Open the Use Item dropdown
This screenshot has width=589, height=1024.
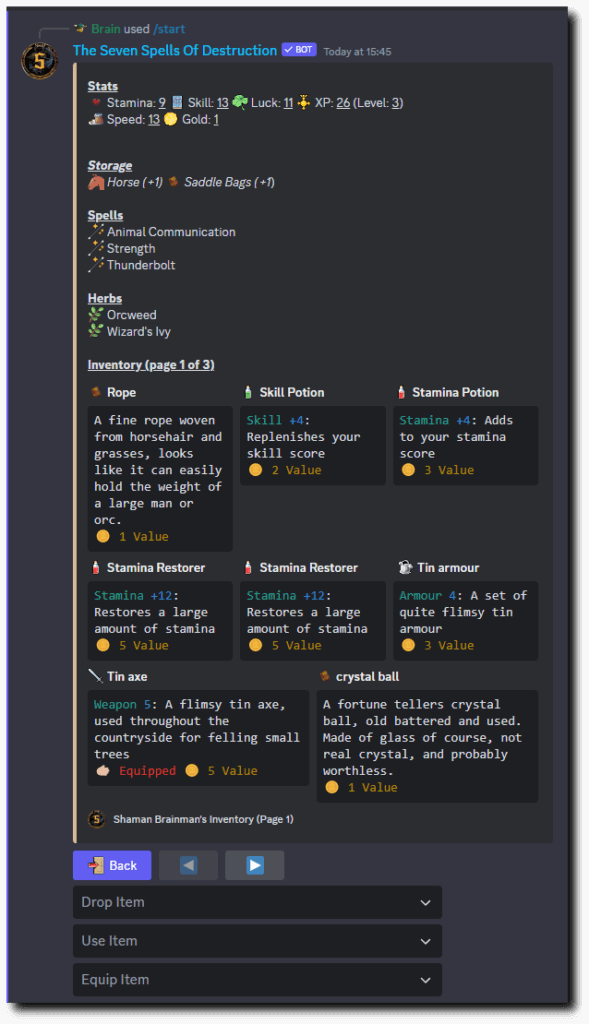[x=257, y=941]
